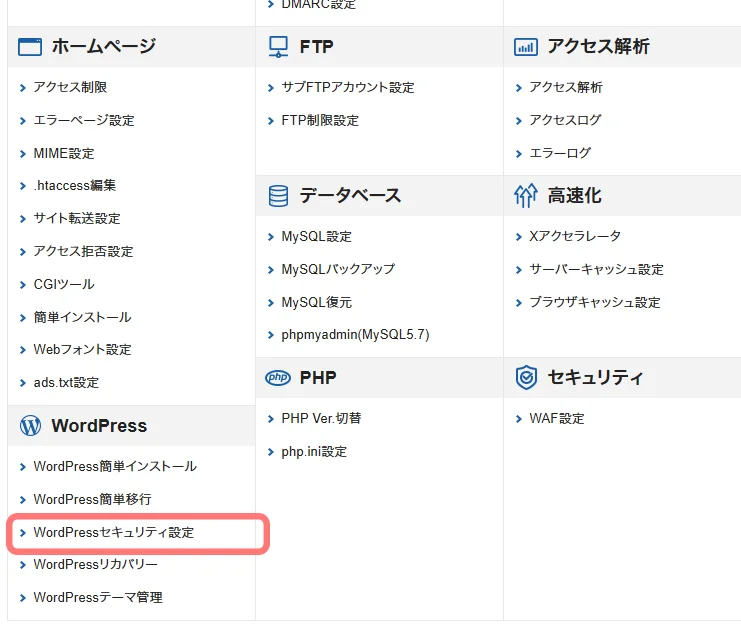
Task: Open サブFTPアカウント設定
Action: tap(348, 87)
